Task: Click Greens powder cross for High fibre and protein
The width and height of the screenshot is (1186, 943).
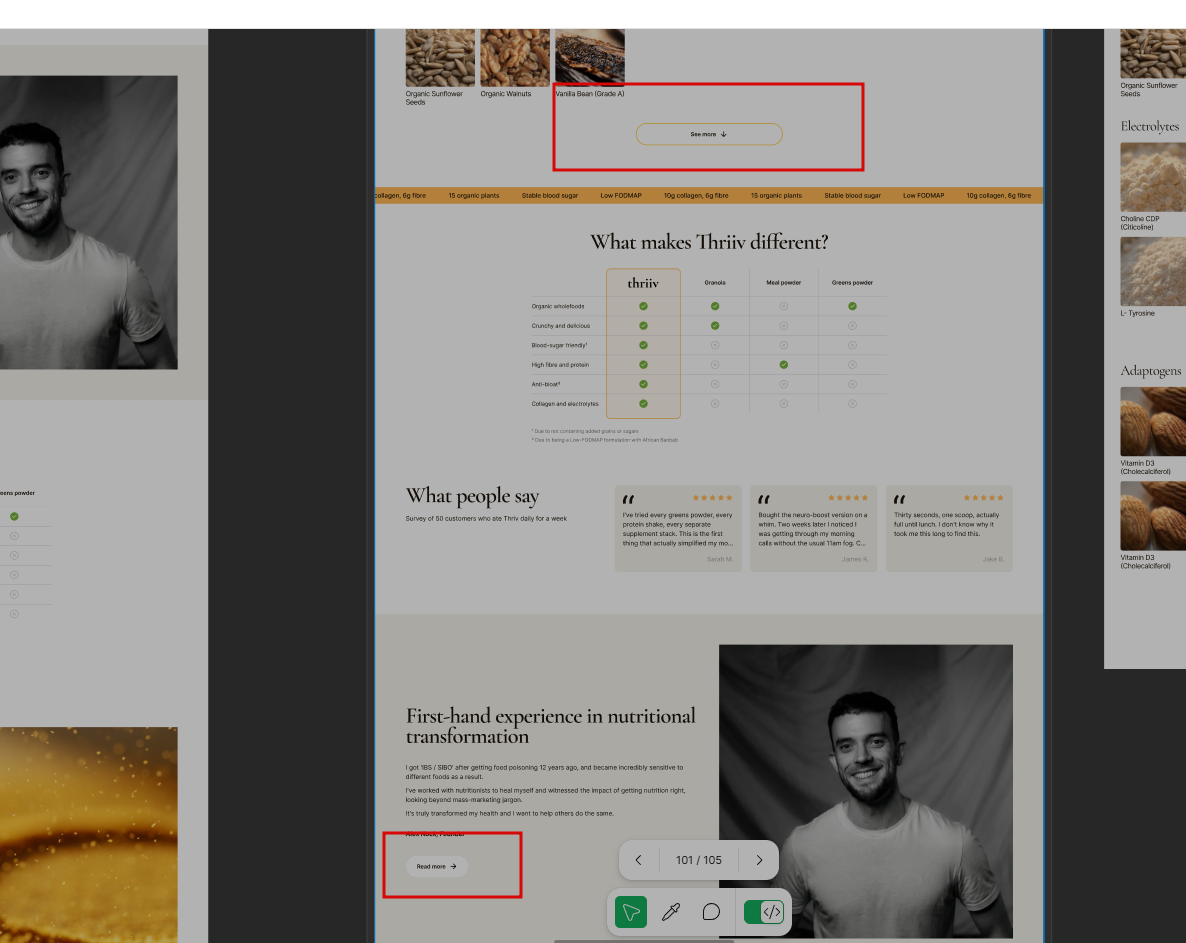Action: [x=852, y=364]
